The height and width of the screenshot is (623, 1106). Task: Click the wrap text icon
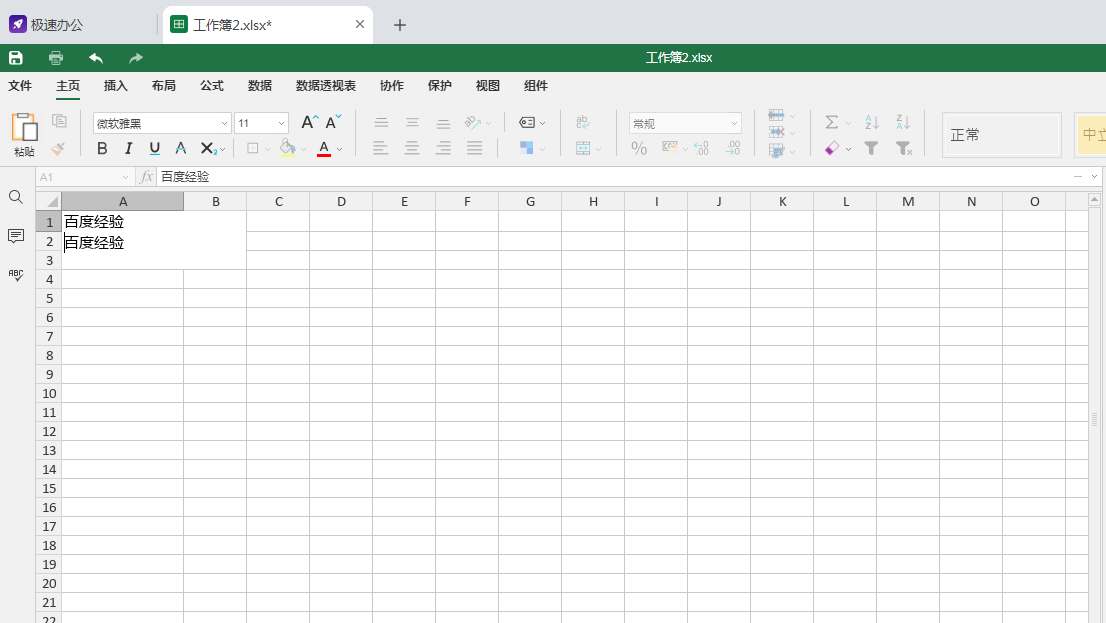click(583, 122)
